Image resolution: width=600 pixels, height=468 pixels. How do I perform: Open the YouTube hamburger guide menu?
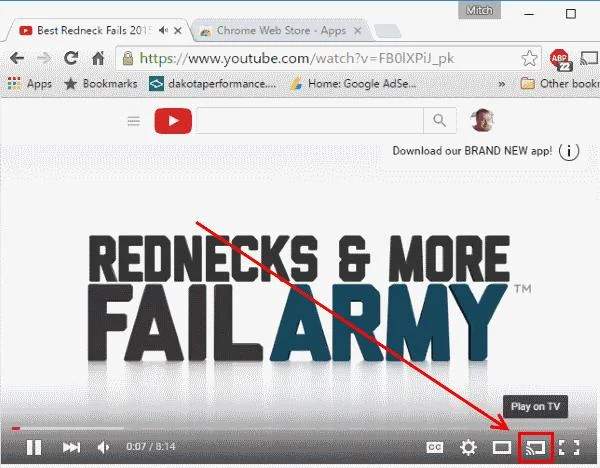point(134,121)
